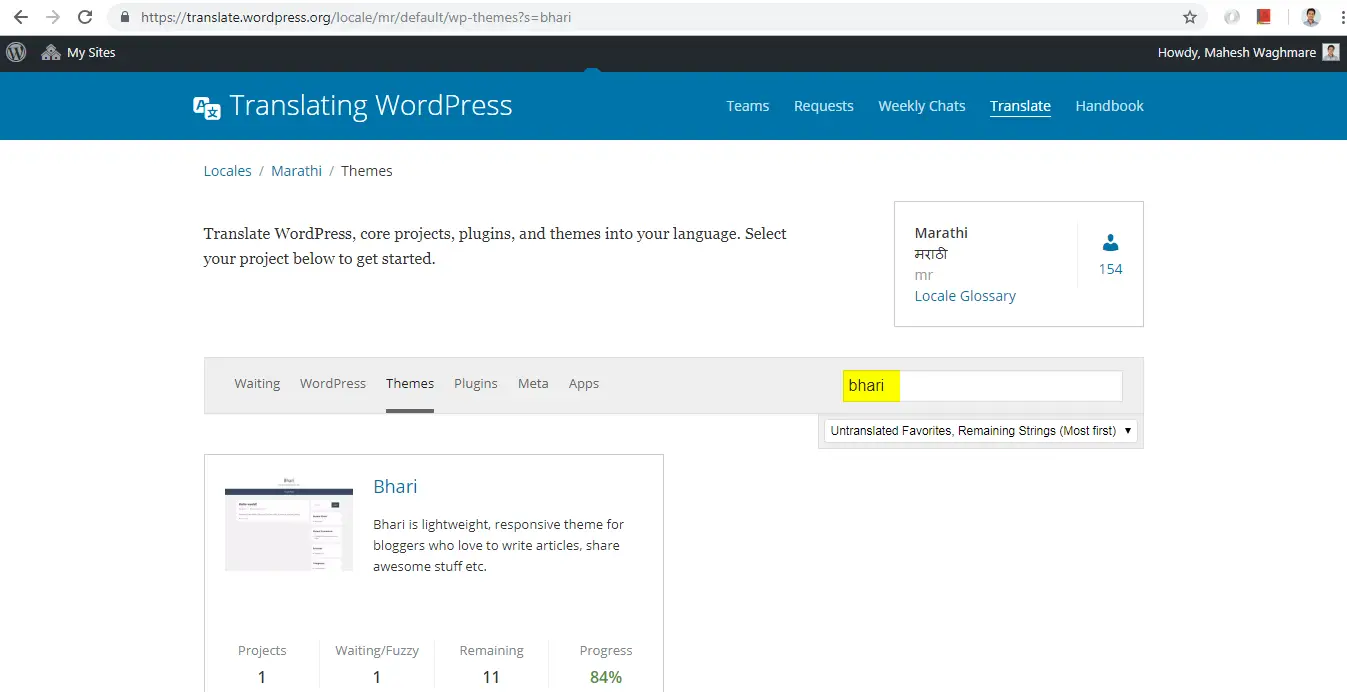Screen dimensions: 1347x692
Task: Switch to the Waiting tab
Action: pyautogui.click(x=257, y=384)
